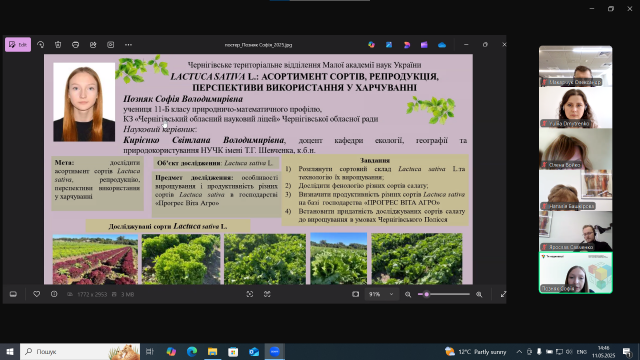Select Позняк Софія participant video thumbnail
The height and width of the screenshot is (360, 640).
(576, 273)
